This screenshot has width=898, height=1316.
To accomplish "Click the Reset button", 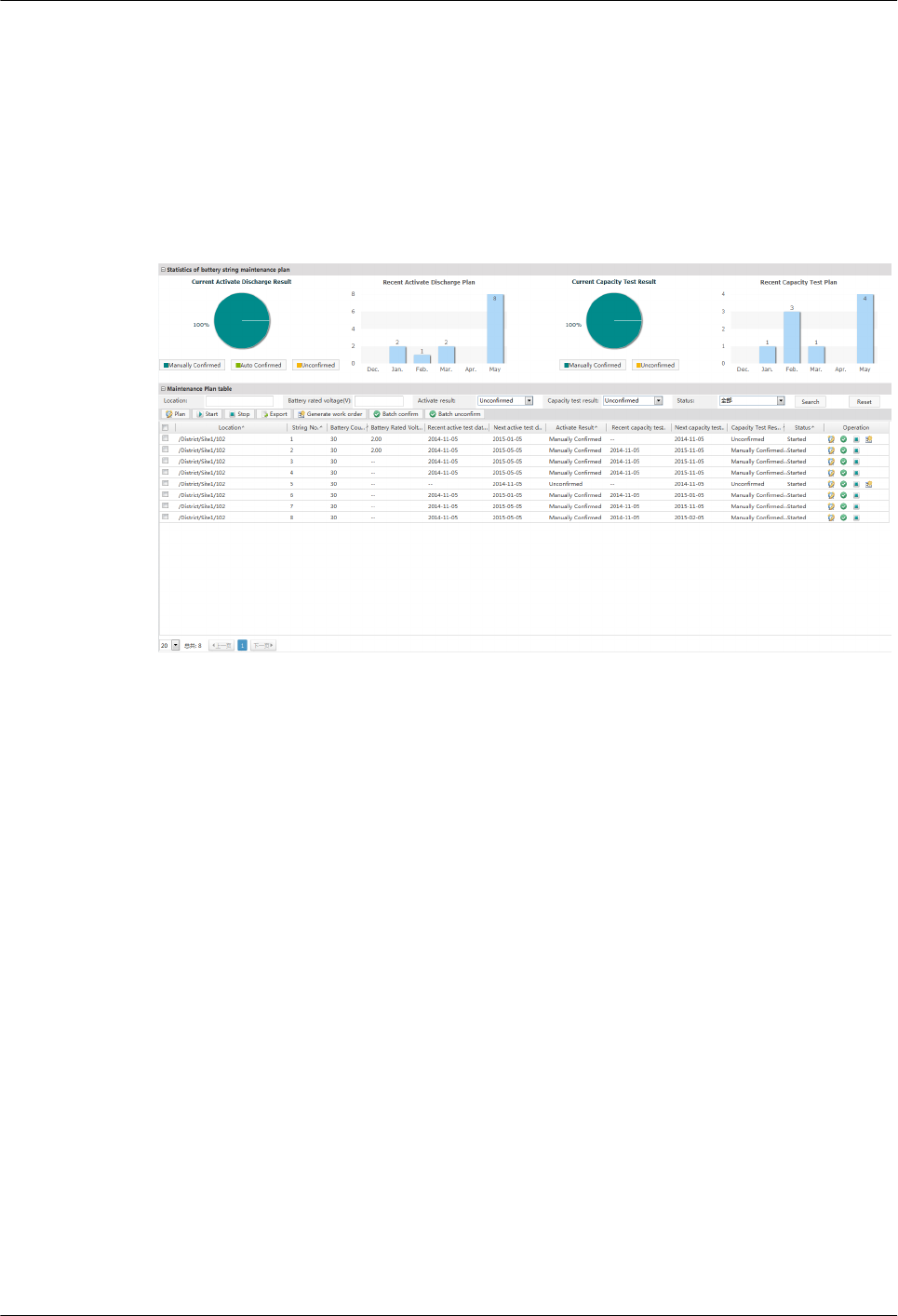I will (864, 402).
